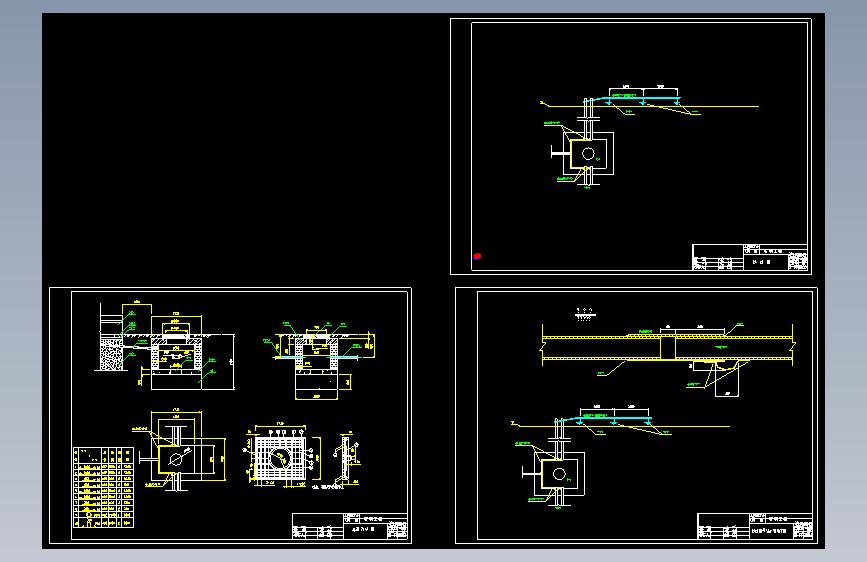
Task: Select the grate plan view with the center circle
Action: (281, 459)
